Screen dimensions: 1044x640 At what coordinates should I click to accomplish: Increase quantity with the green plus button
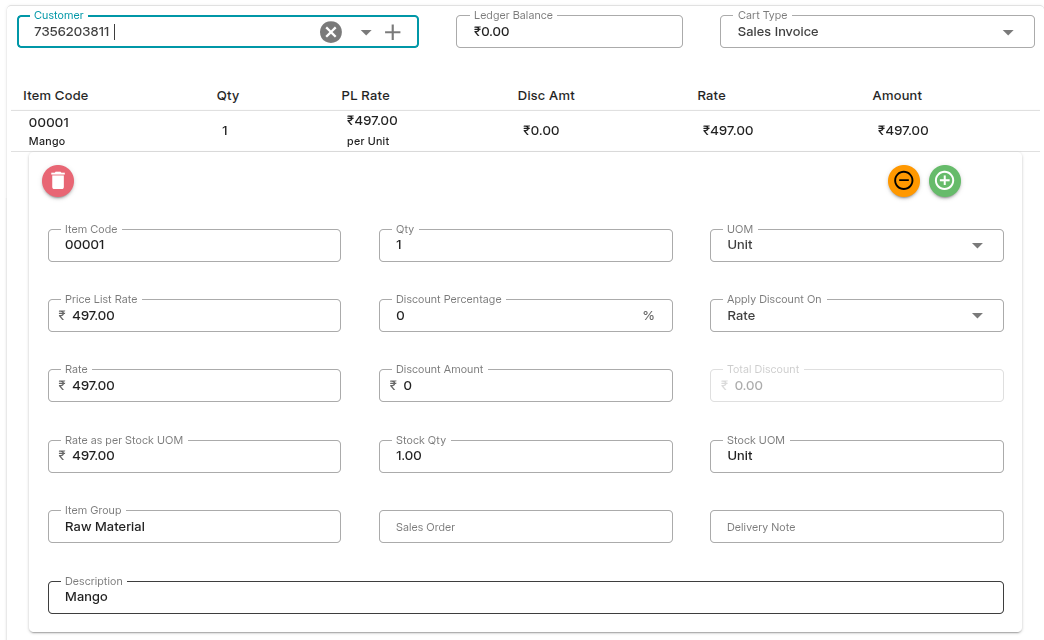click(945, 180)
